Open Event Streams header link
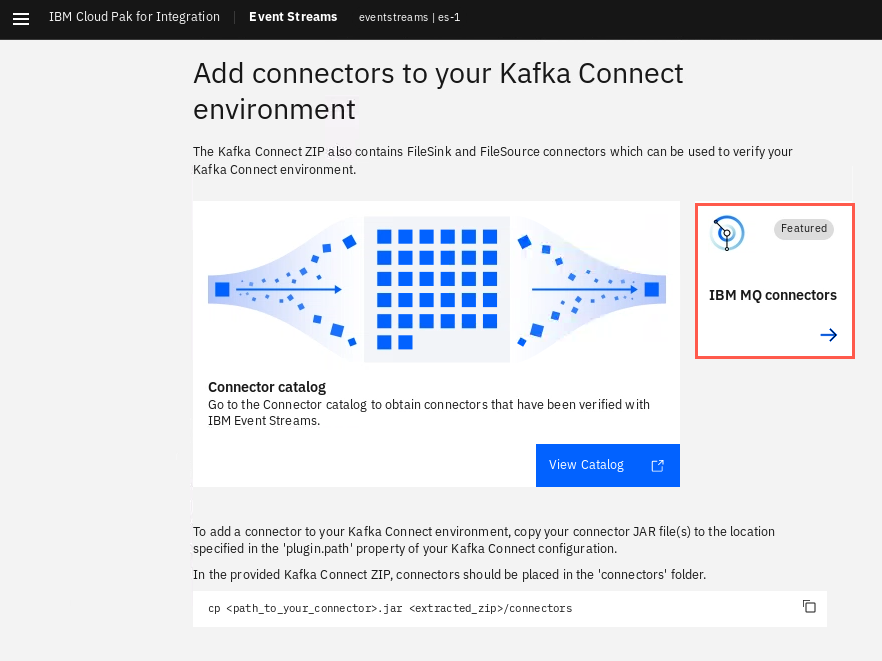Screen dimensions: 882x661 click(293, 17)
